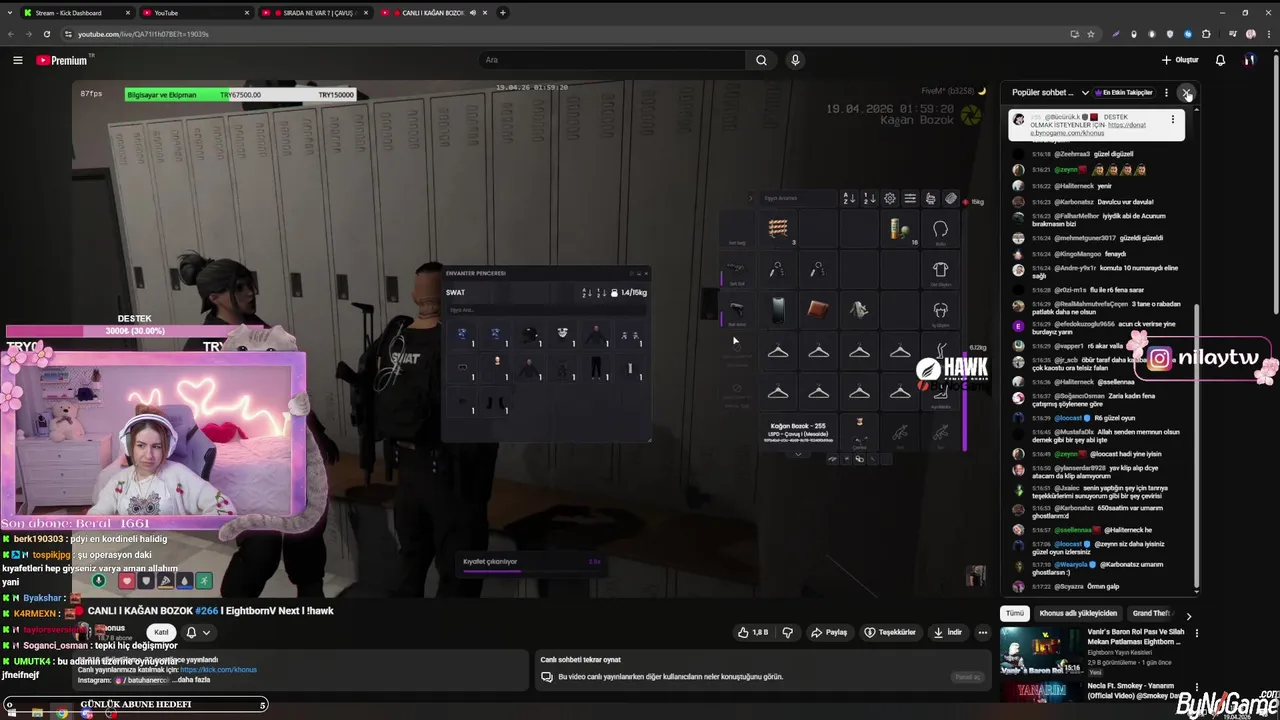This screenshot has height=720, width=1280.
Task: Close the Envanter Penceresi window
Action: [x=645, y=273]
